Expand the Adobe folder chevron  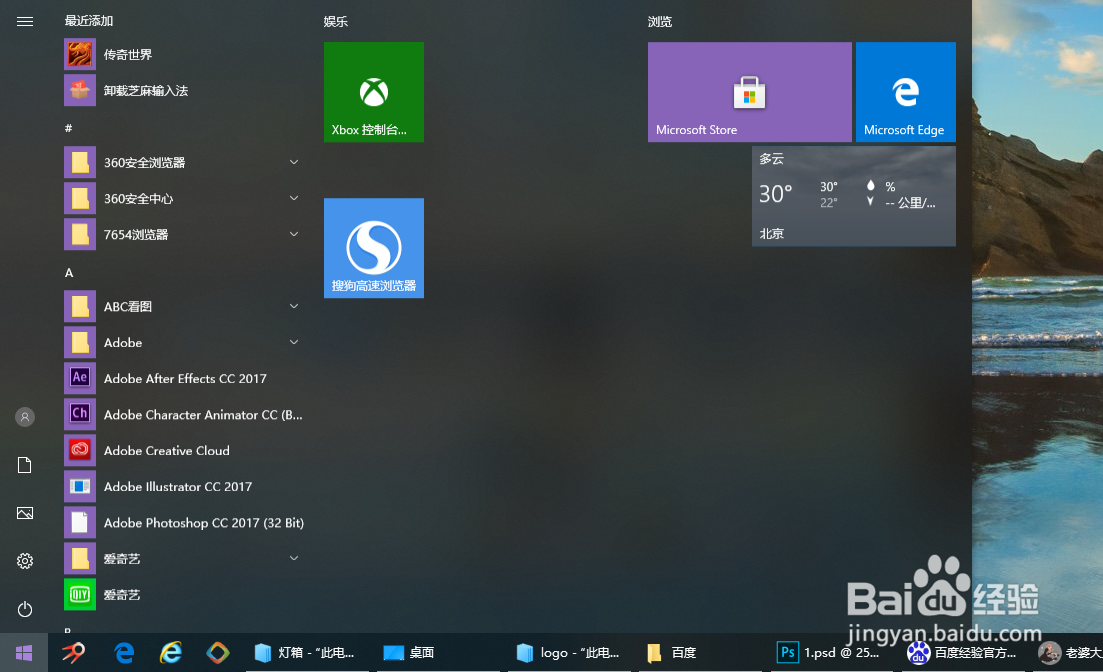[x=294, y=343]
